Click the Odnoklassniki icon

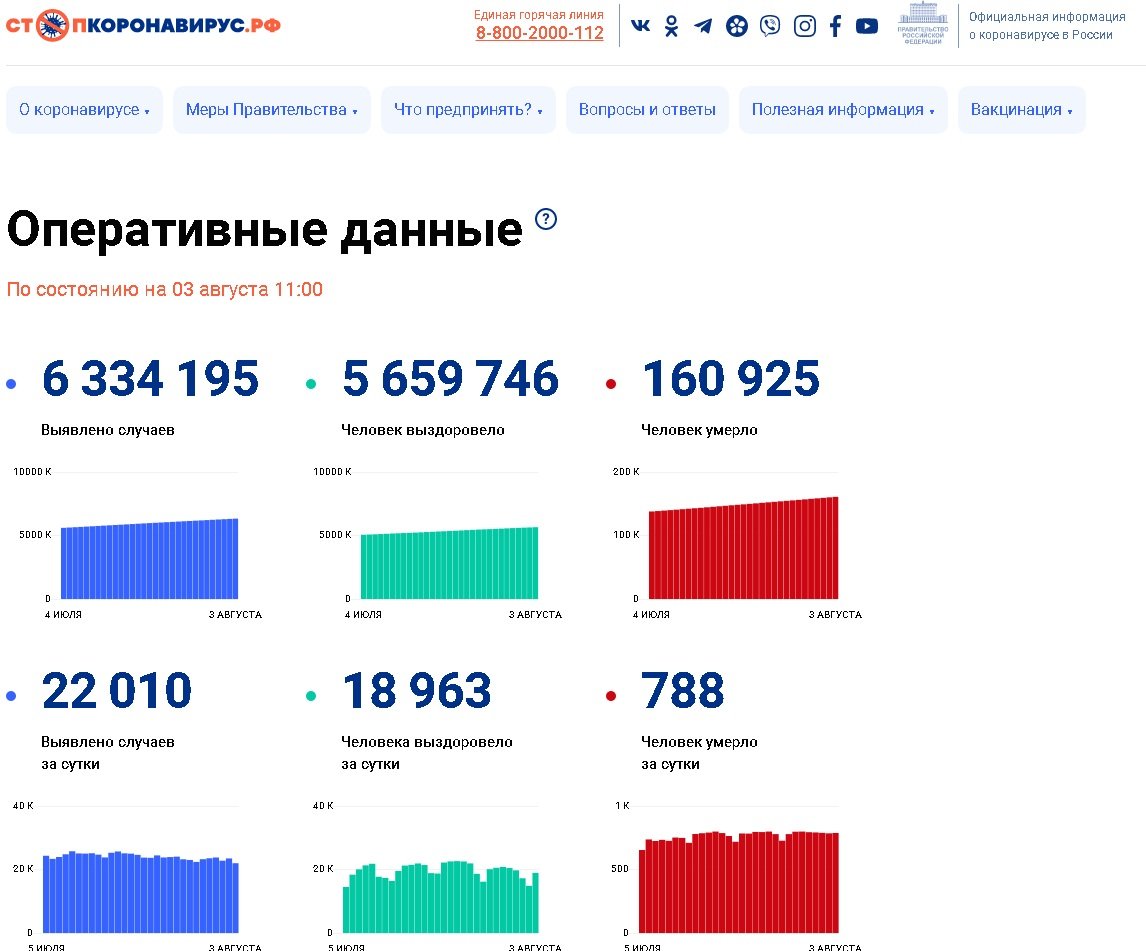(672, 26)
